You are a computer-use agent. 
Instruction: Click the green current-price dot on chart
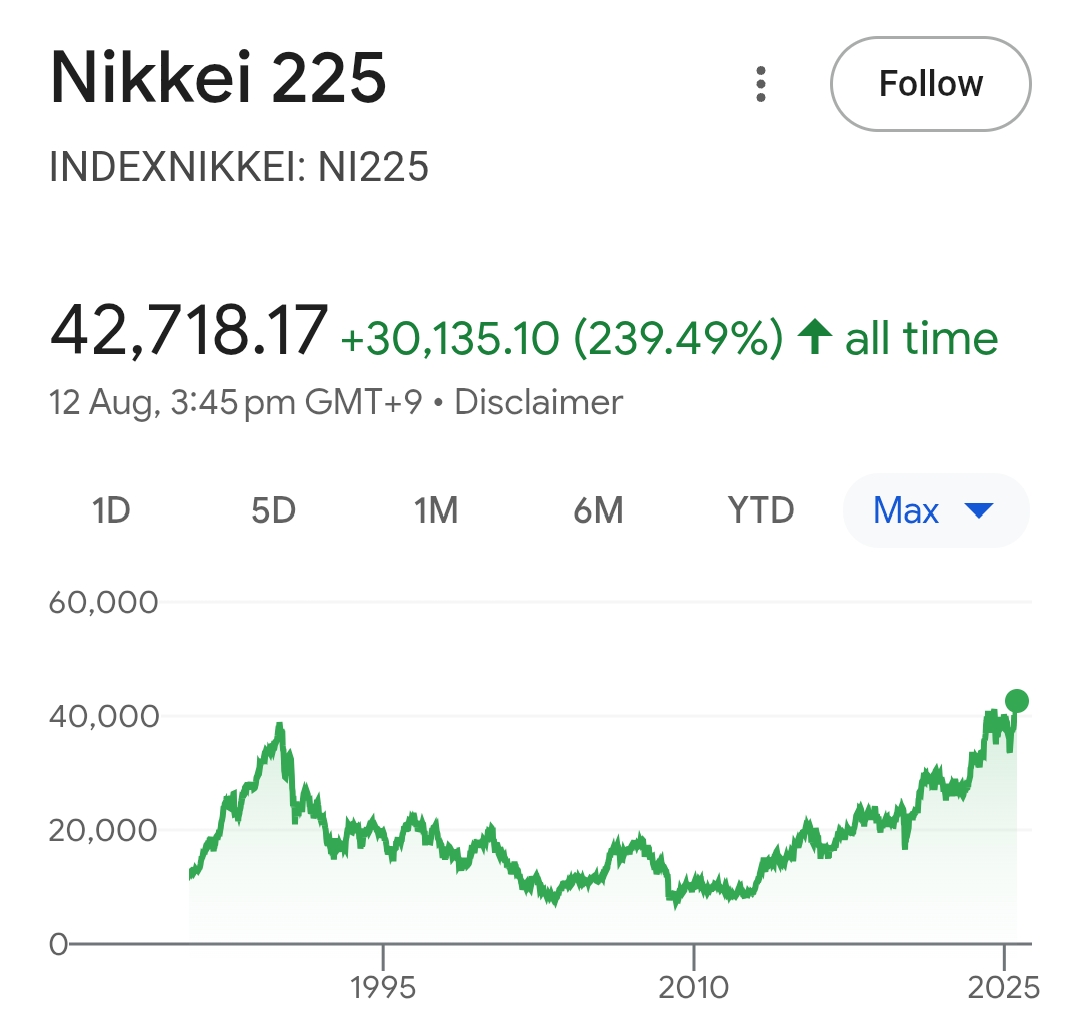[x=1017, y=702]
